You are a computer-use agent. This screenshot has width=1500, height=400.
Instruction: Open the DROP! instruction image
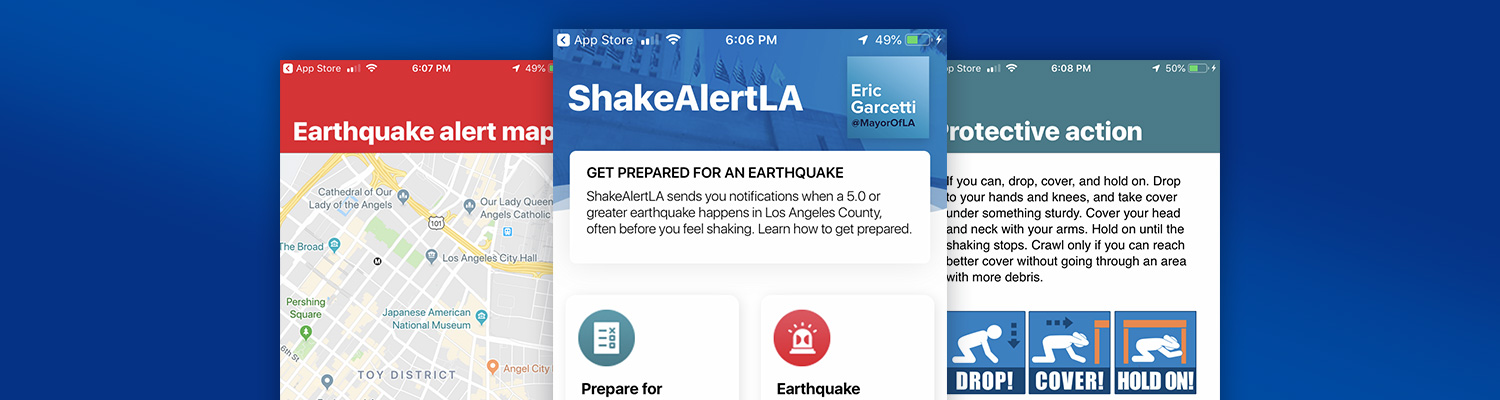coord(985,352)
